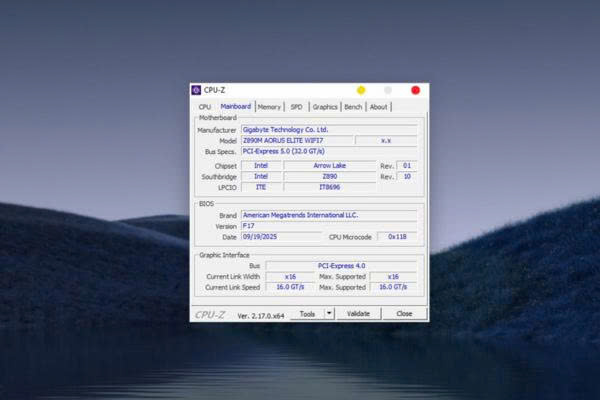Open the Memory tab
This screenshot has width=600, height=400.
pyautogui.click(x=269, y=107)
